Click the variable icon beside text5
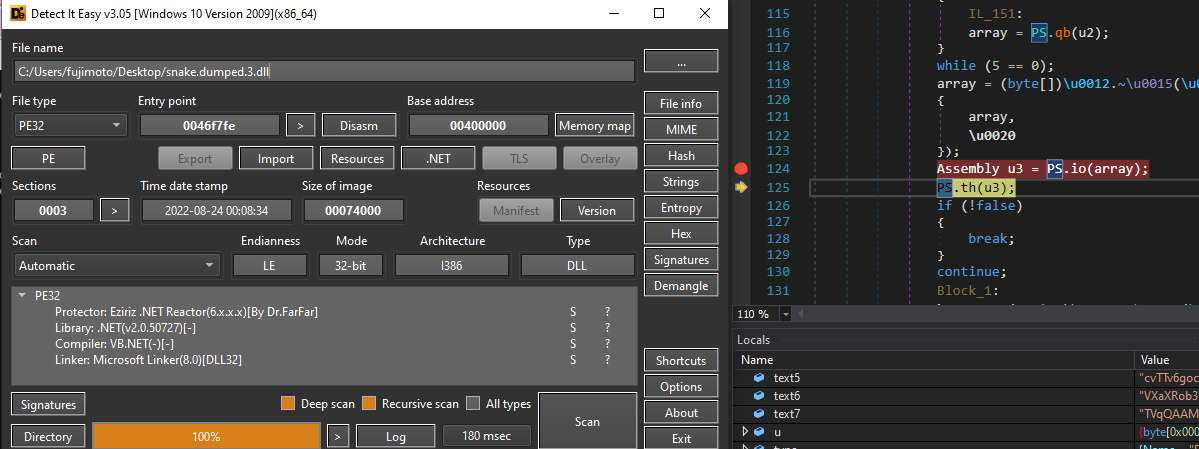The image size is (1199, 449). click(760, 378)
